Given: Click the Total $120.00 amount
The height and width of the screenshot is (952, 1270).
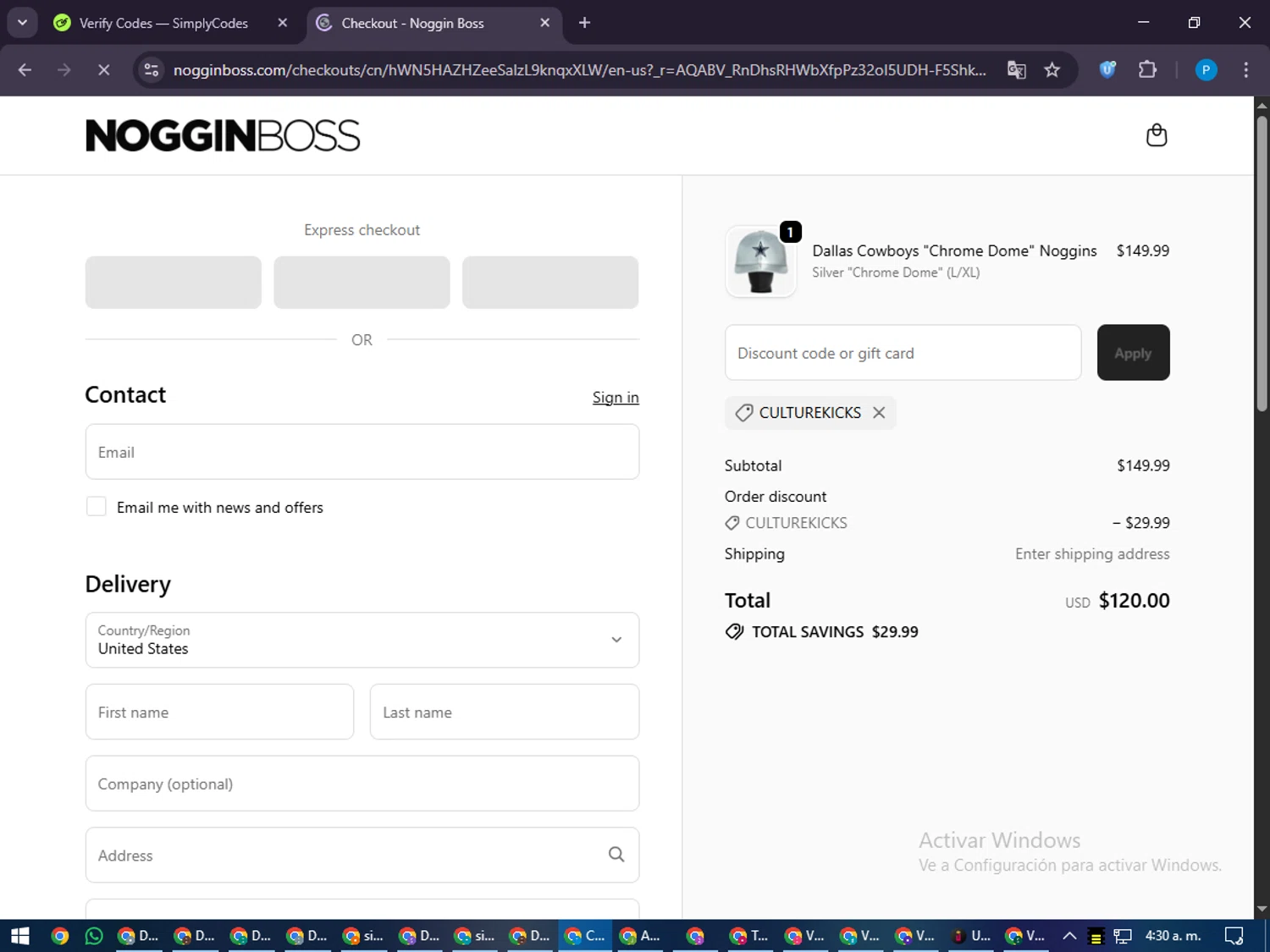Looking at the screenshot, I should pyautogui.click(x=1134, y=601).
